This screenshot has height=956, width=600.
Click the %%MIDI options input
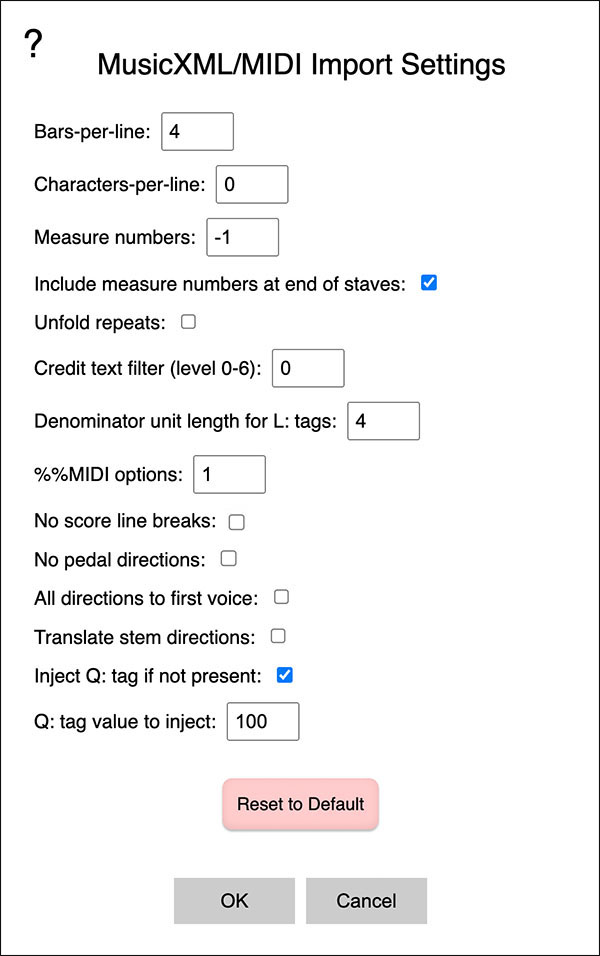click(x=229, y=474)
